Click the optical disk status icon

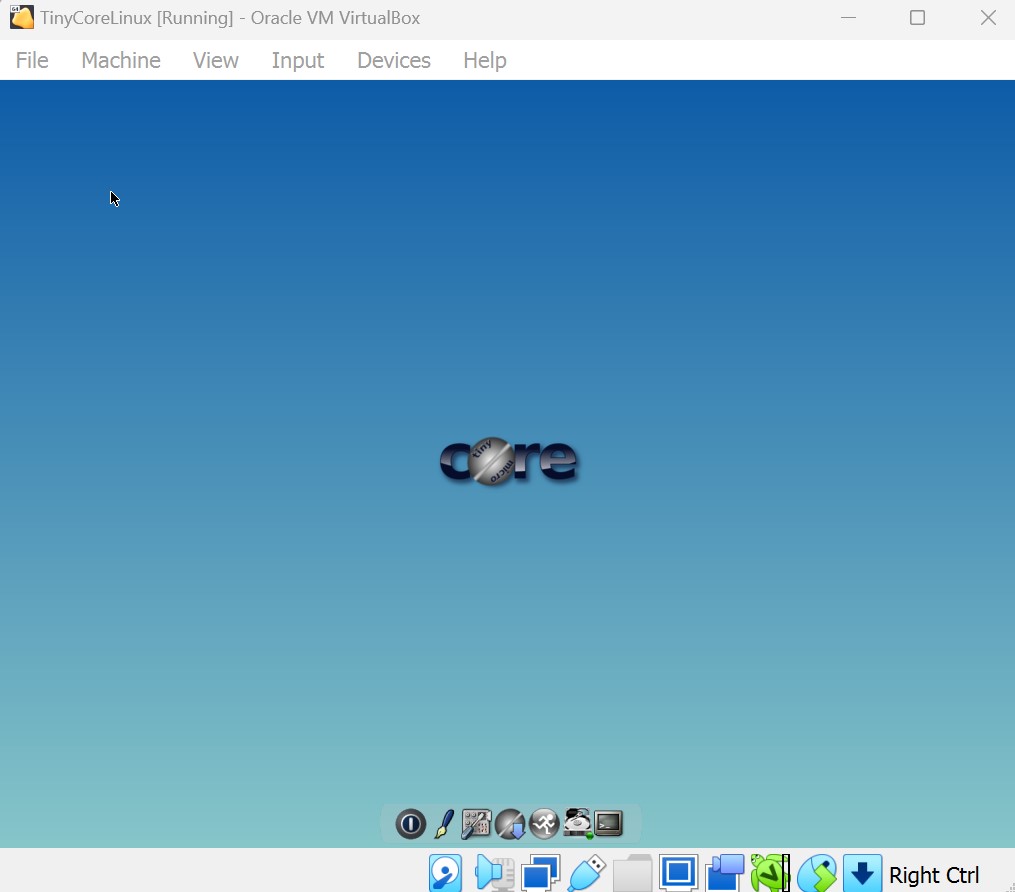click(445, 873)
